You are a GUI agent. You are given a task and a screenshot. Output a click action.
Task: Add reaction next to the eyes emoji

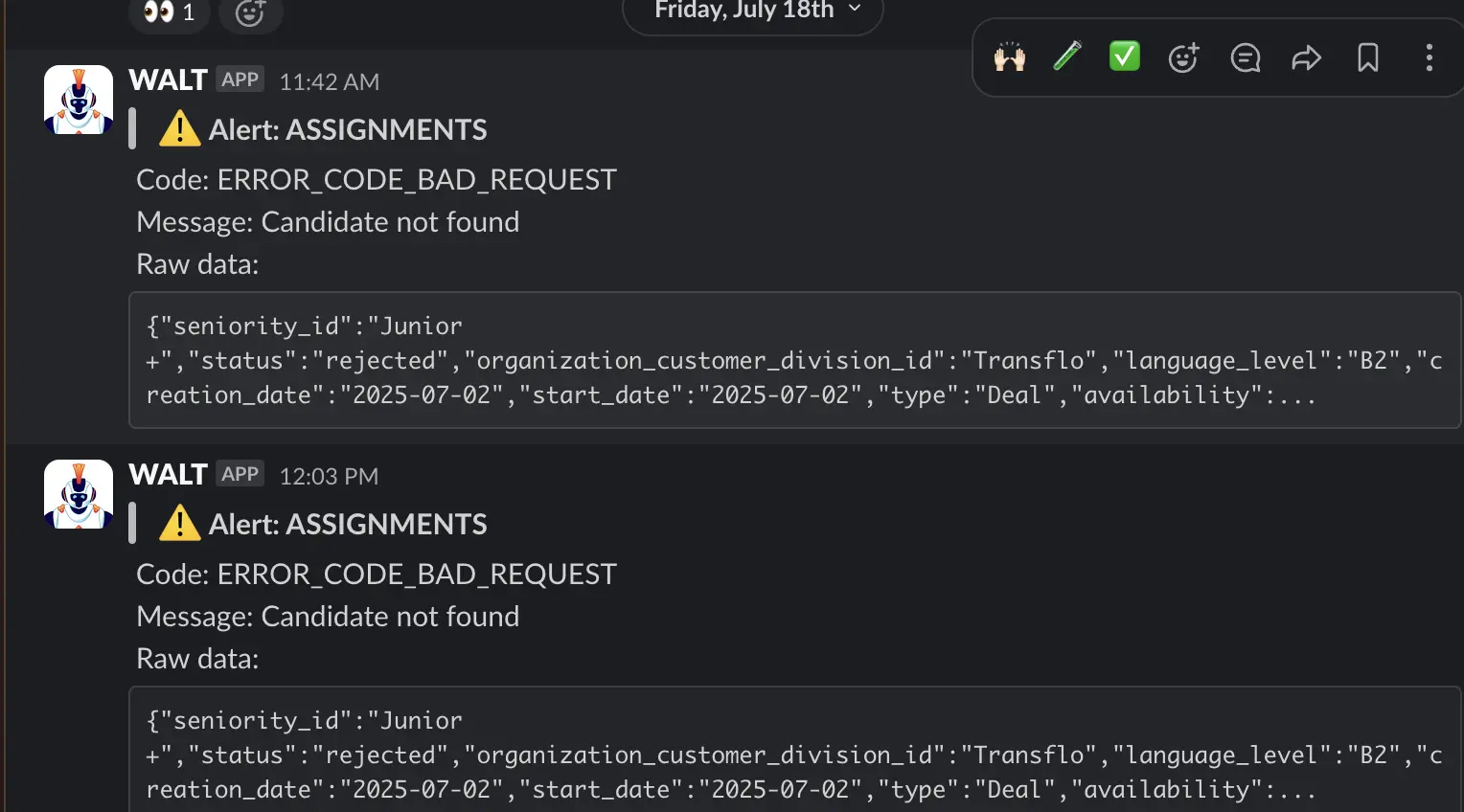[250, 12]
